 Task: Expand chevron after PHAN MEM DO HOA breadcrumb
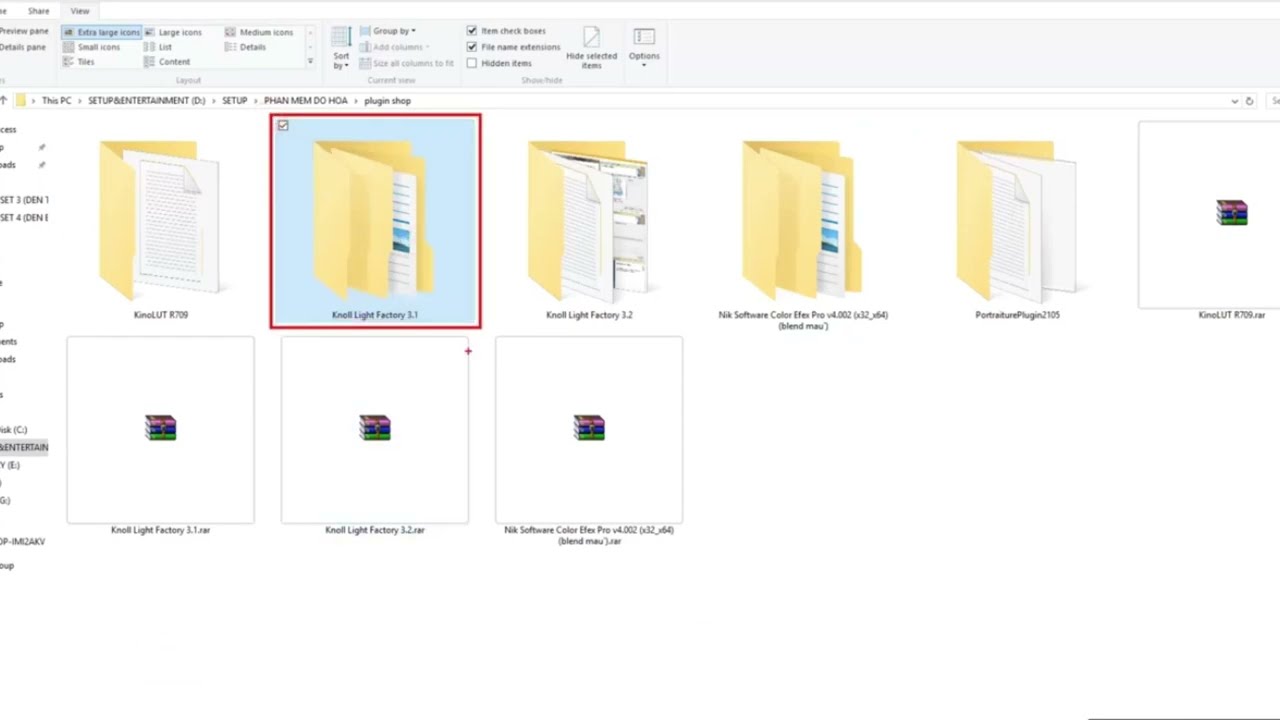(x=356, y=101)
